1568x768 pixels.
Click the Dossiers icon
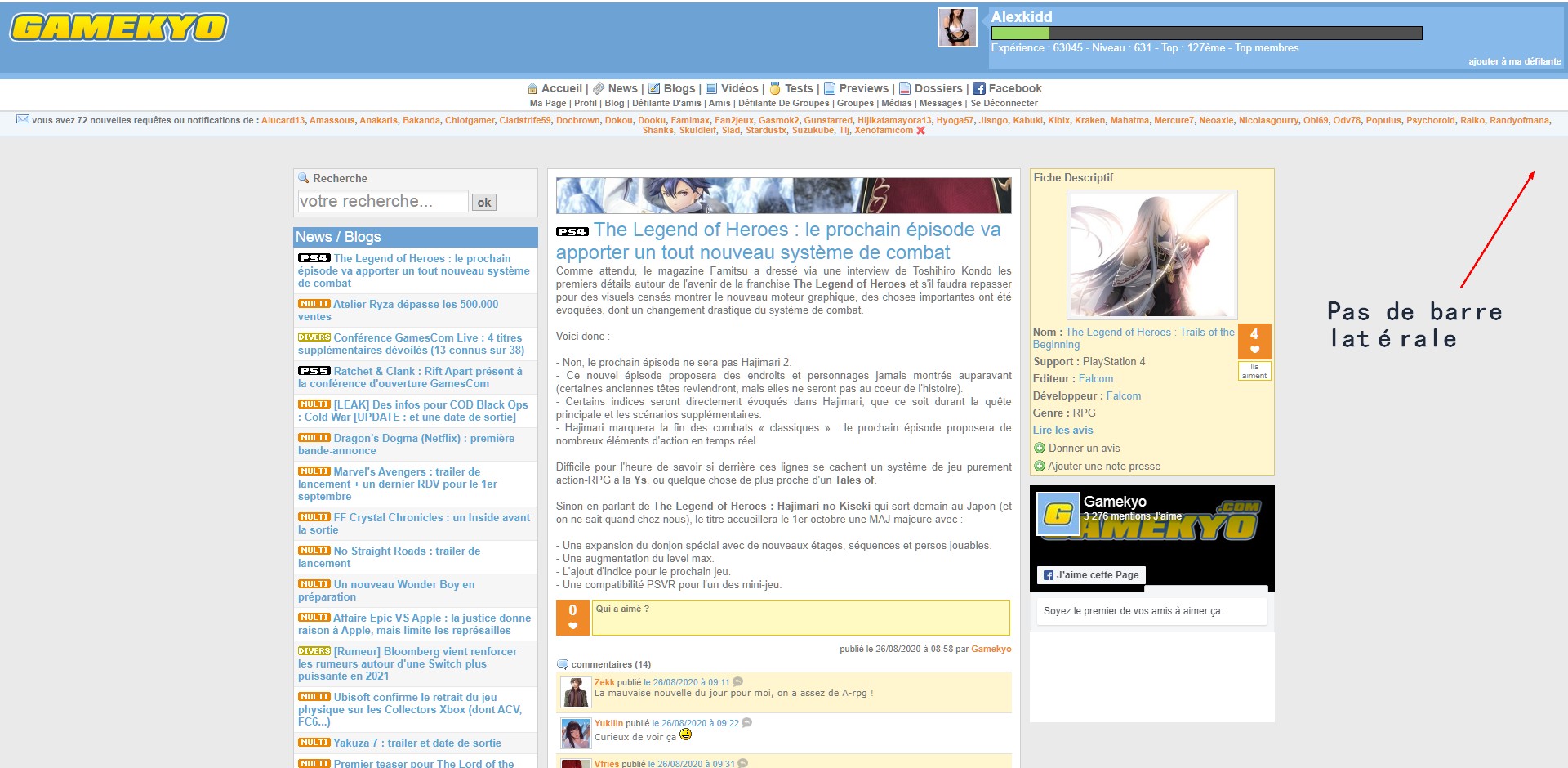[x=905, y=88]
